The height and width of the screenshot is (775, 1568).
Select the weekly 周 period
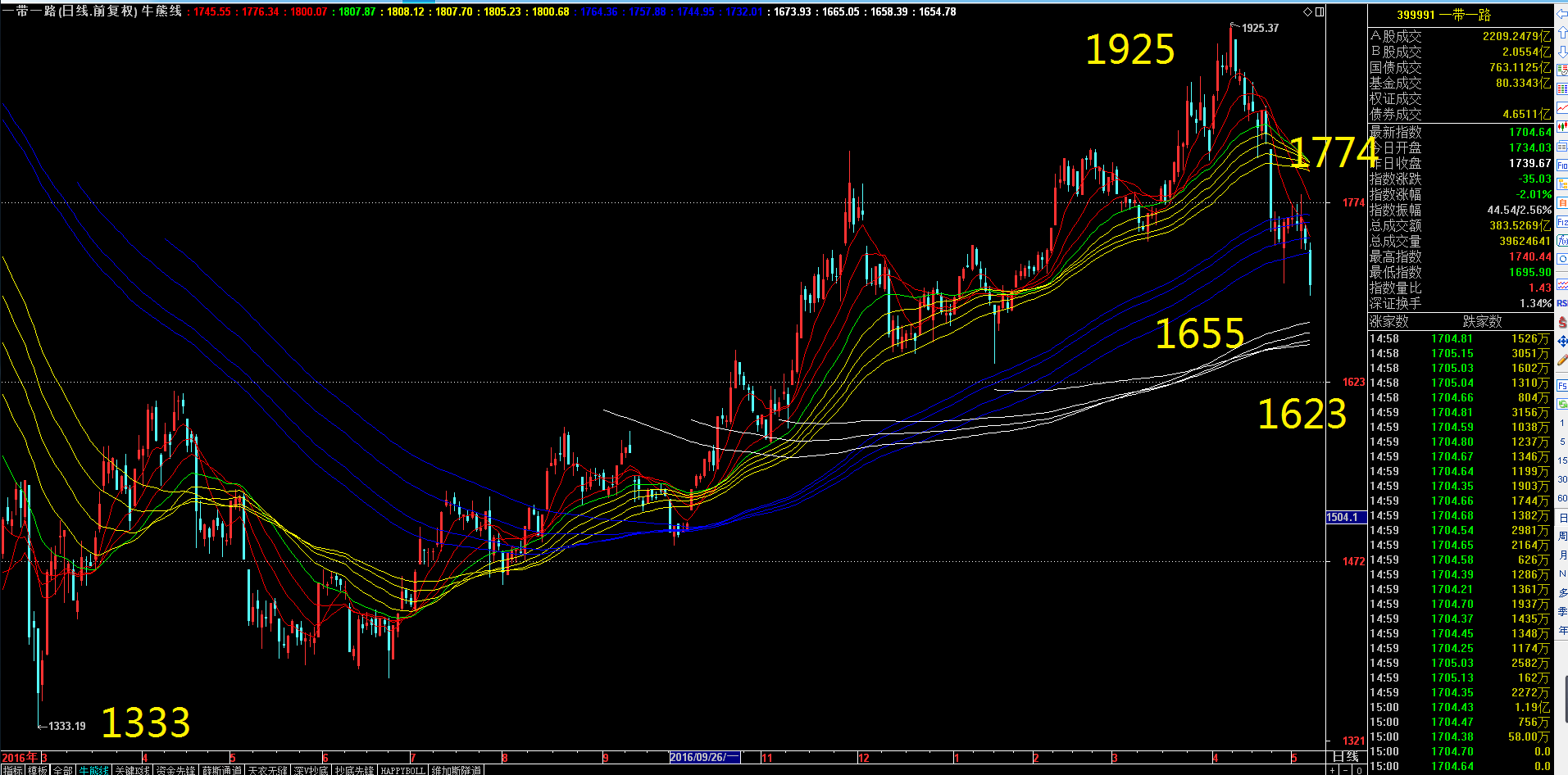click(x=1562, y=536)
